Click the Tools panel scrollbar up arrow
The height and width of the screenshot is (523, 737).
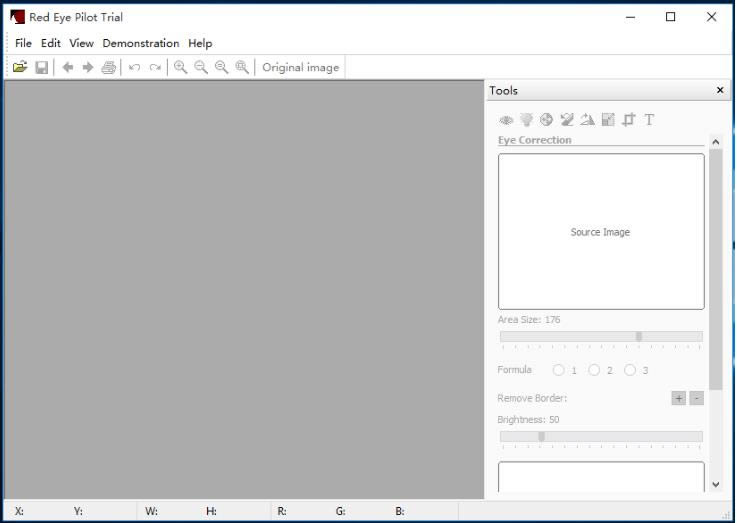tap(716, 142)
